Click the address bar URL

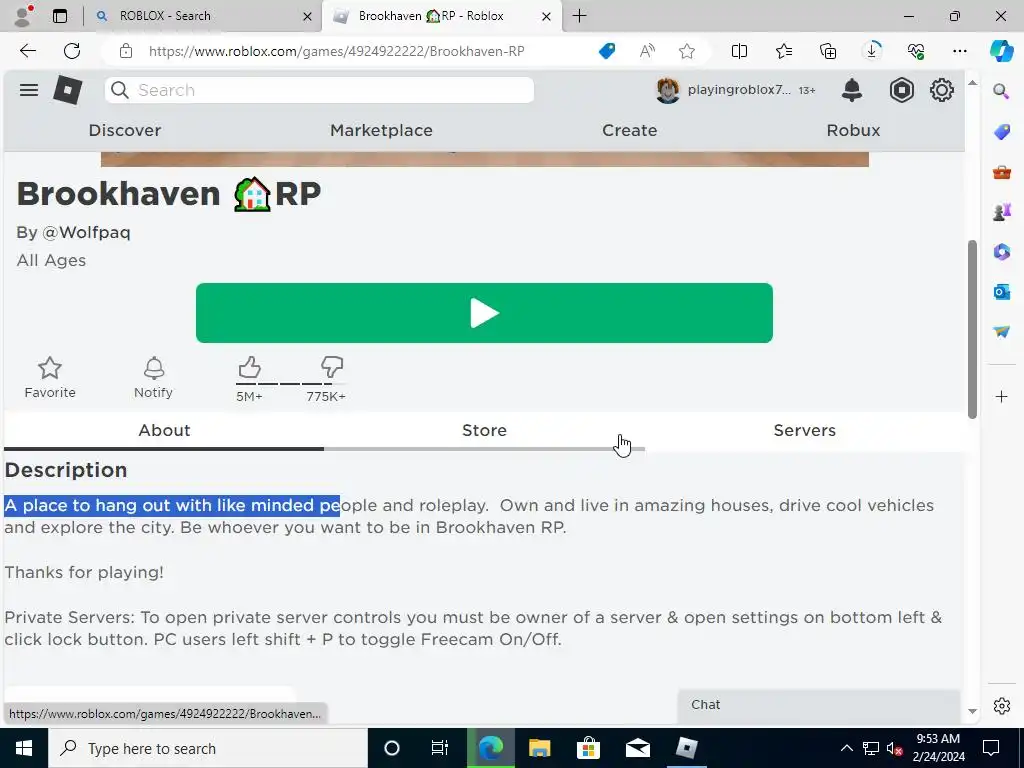336,51
